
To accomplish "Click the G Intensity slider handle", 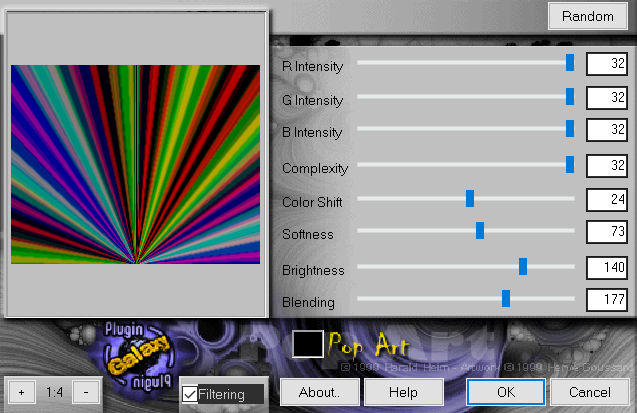I will pos(570,96).
